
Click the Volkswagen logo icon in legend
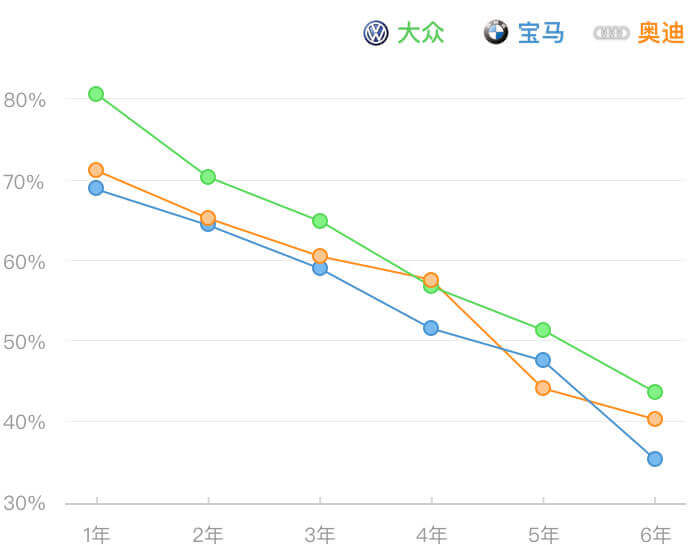pos(376,33)
